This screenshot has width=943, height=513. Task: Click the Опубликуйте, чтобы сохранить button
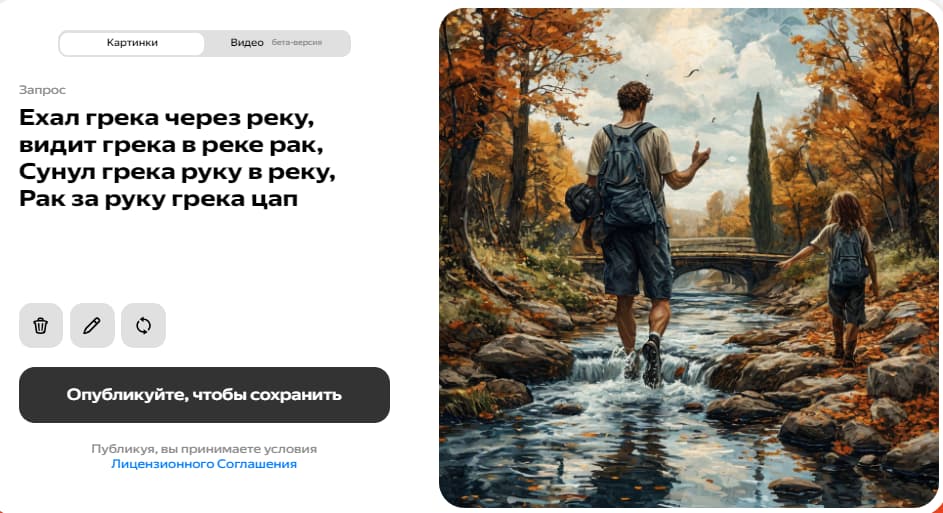pos(204,395)
